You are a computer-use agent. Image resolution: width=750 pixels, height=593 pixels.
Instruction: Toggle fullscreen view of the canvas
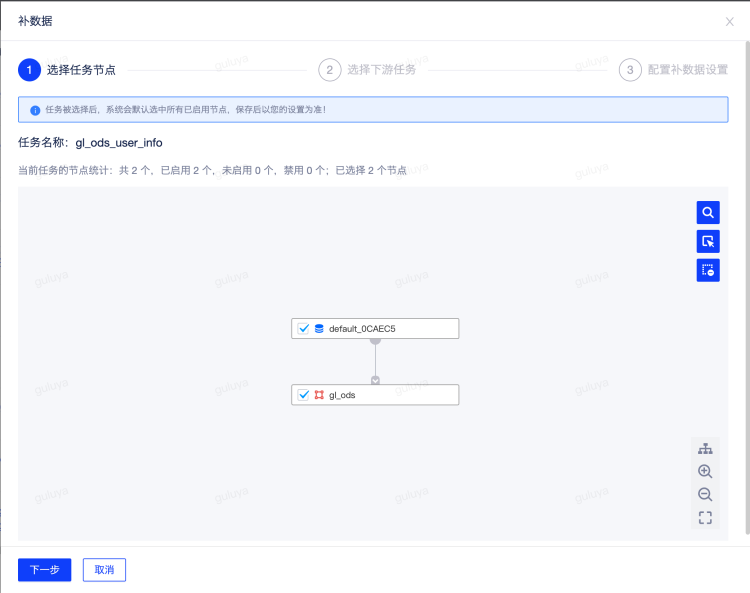(x=705, y=518)
